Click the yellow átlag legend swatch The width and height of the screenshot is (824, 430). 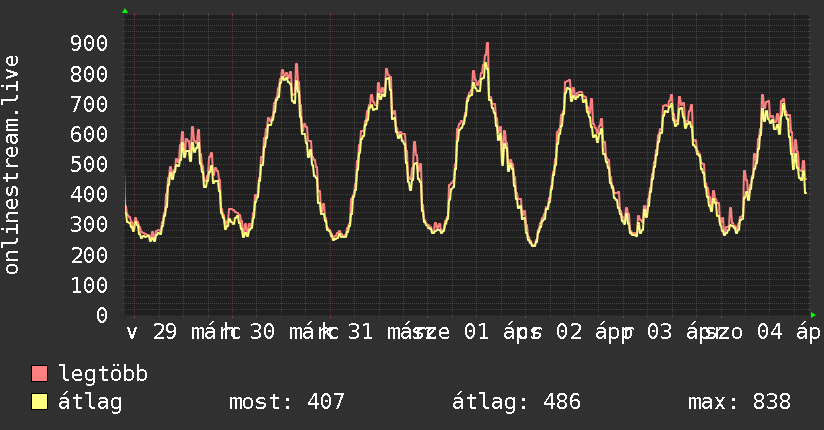pyautogui.click(x=40, y=402)
